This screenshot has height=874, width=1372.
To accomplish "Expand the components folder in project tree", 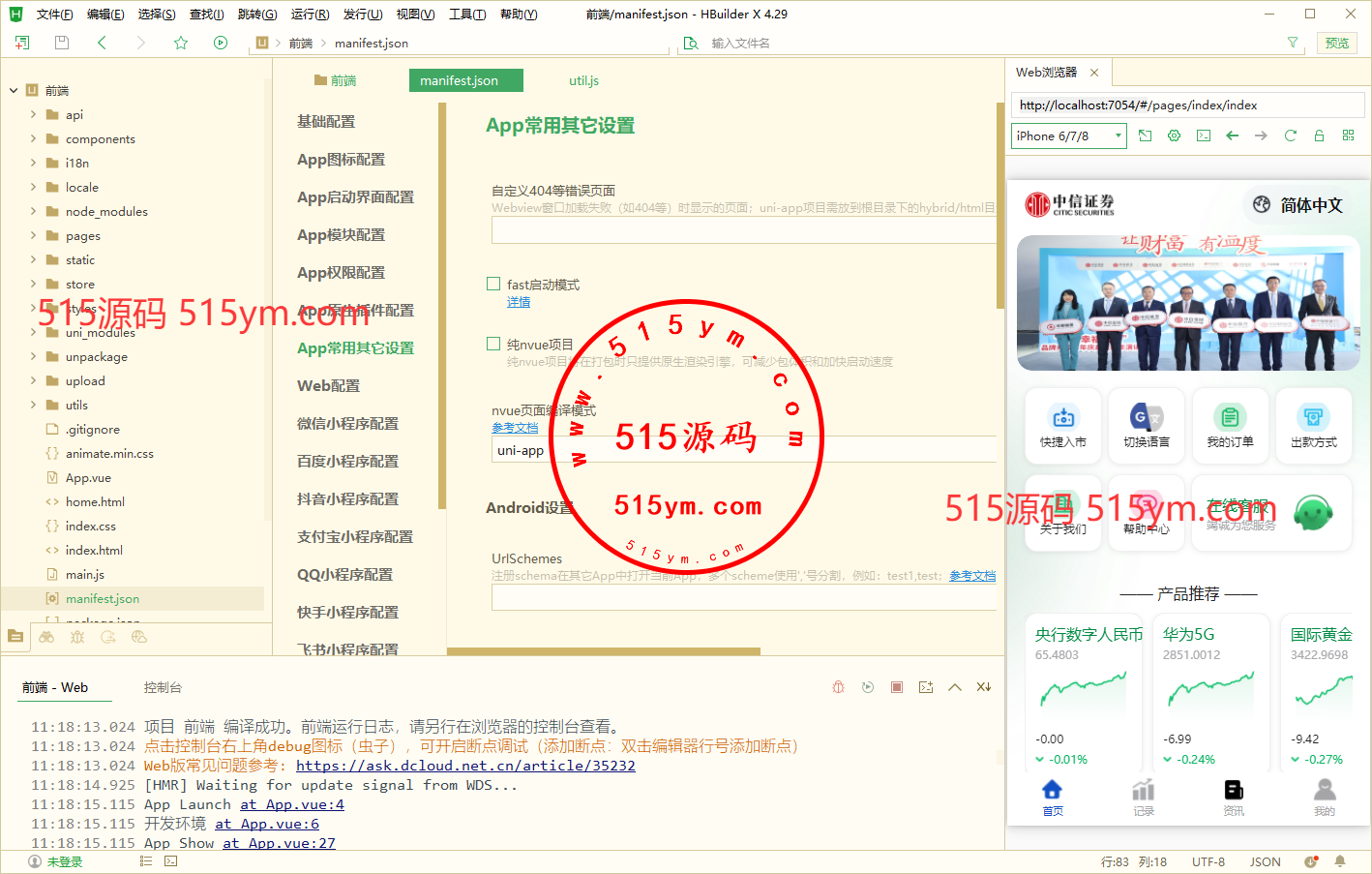I will [34, 139].
